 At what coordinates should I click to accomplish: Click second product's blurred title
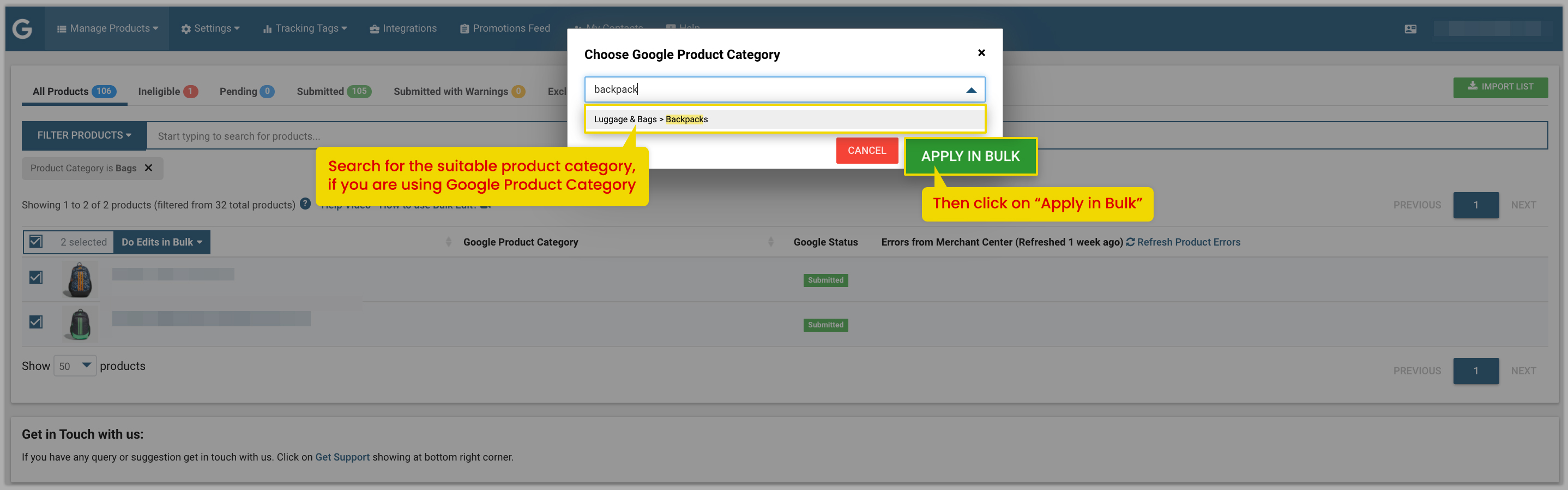coord(211,319)
